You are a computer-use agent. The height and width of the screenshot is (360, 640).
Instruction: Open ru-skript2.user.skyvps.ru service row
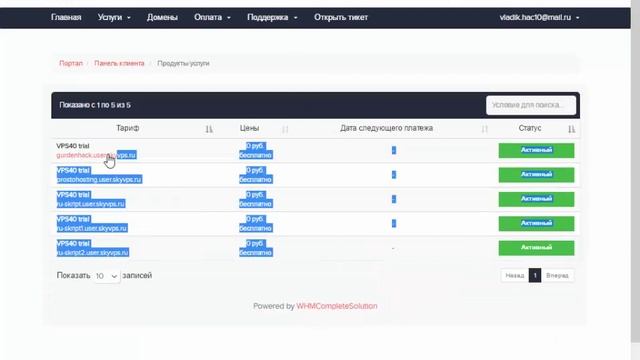click(93, 253)
